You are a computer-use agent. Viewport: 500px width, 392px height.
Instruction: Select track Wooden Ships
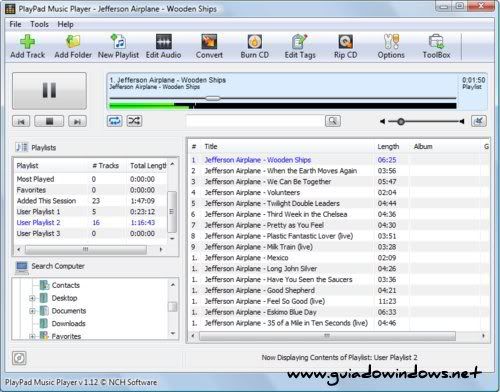tap(338, 160)
